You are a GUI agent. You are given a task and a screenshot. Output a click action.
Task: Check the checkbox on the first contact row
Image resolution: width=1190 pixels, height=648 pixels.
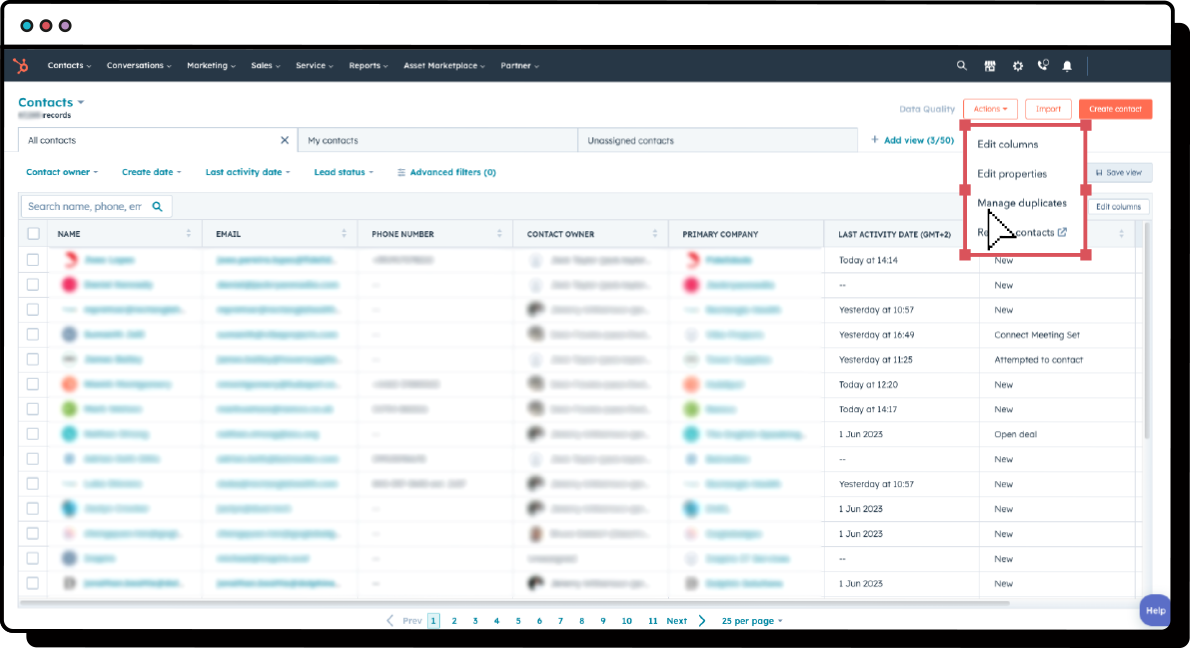pyautogui.click(x=33, y=259)
